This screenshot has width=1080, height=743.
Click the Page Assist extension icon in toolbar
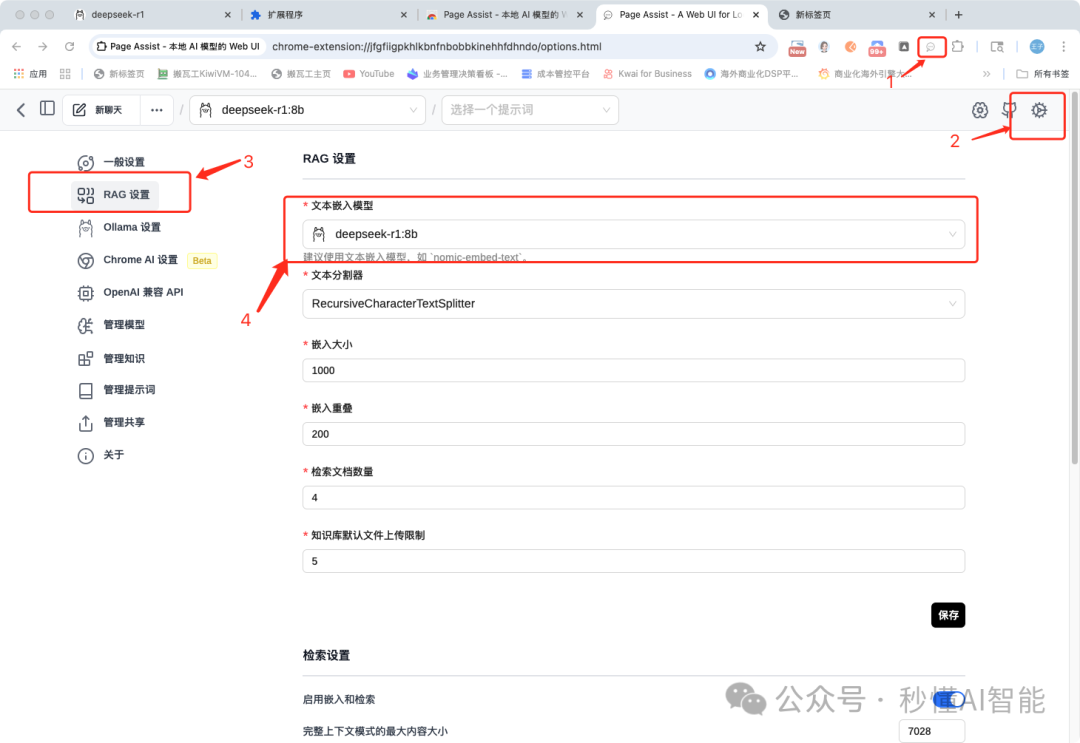click(931, 47)
